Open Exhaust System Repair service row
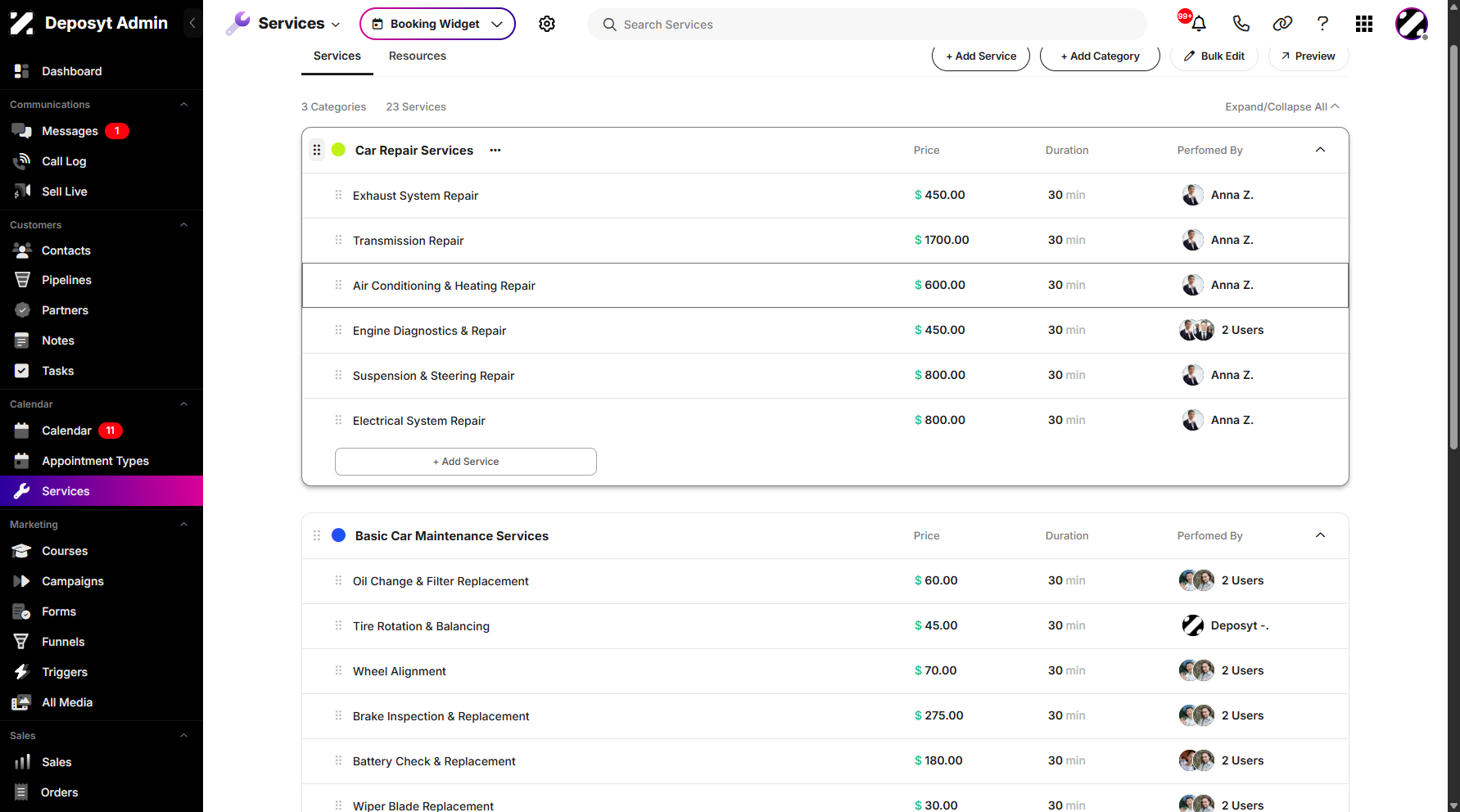Screen dimensions: 1460x812 pyautogui.click(x=825, y=196)
